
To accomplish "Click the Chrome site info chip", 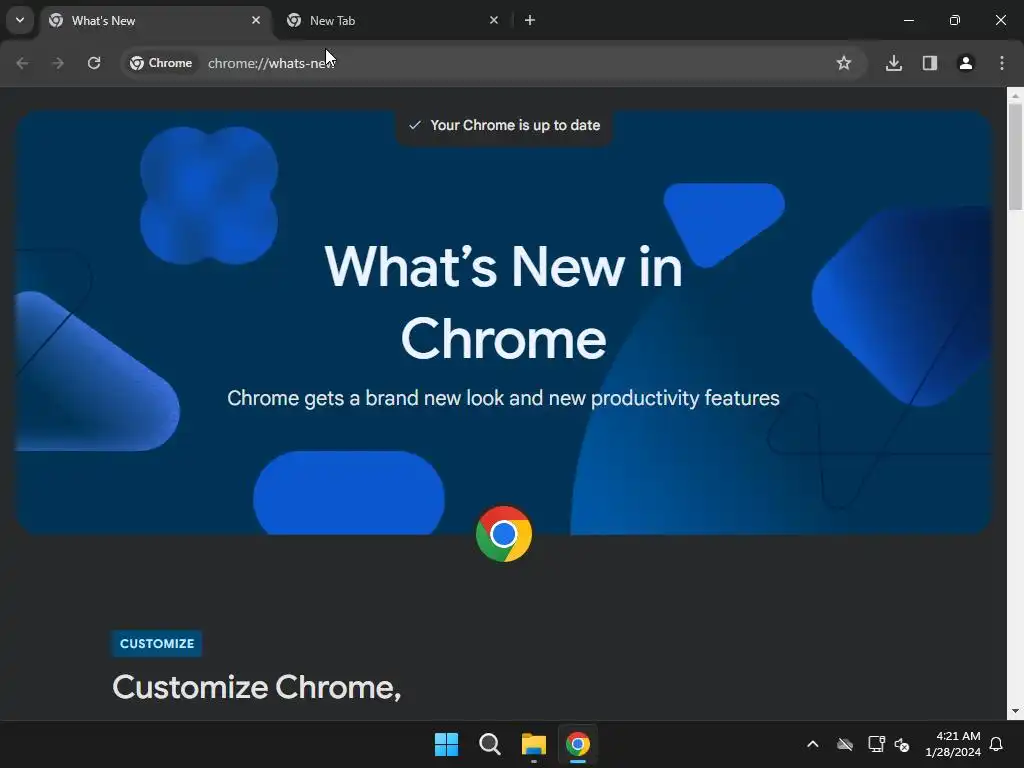I will point(161,63).
